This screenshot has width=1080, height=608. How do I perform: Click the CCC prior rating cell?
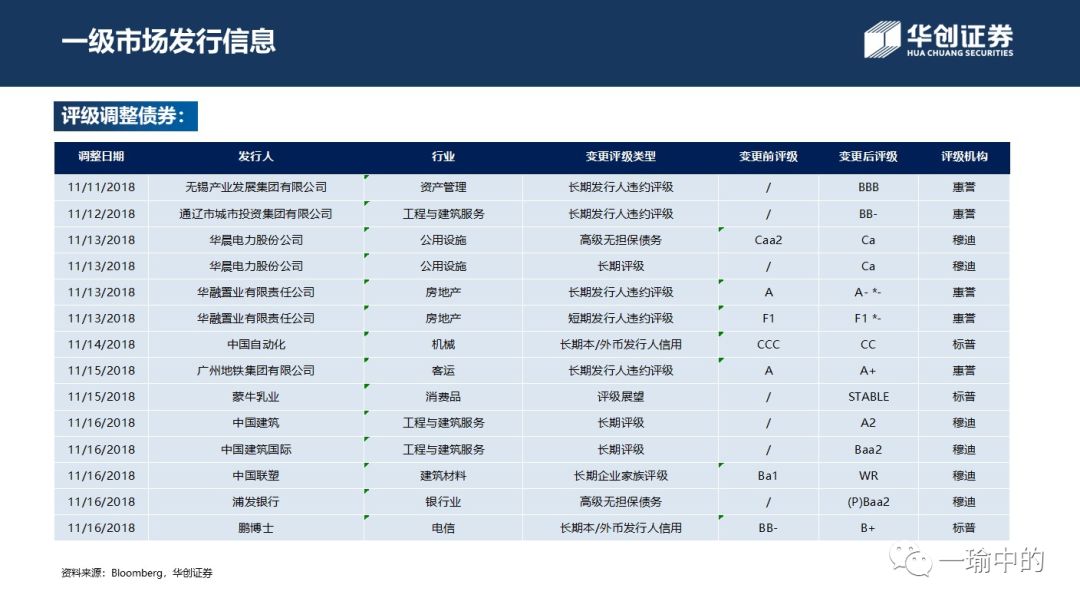[x=768, y=344]
